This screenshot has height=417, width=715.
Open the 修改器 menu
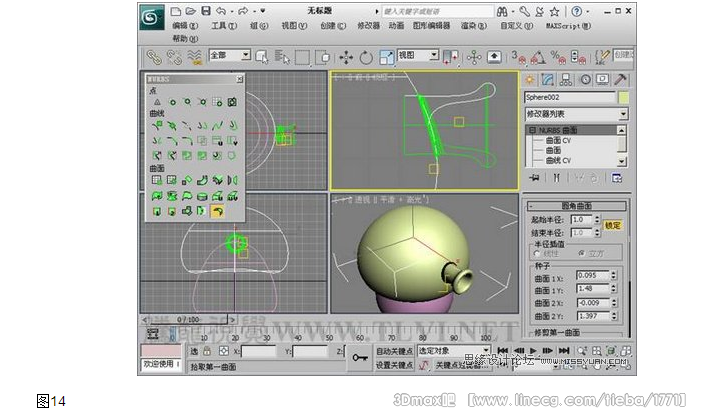click(368, 26)
